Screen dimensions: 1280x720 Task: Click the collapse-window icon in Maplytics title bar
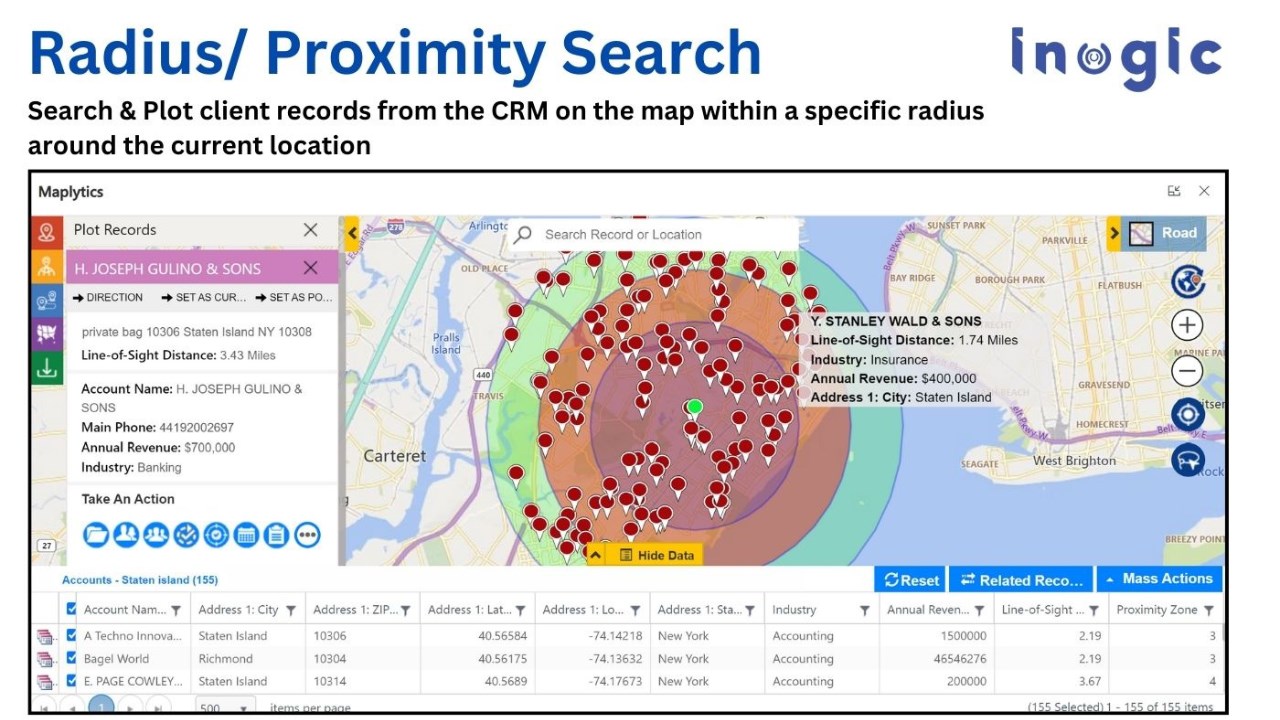point(1174,191)
